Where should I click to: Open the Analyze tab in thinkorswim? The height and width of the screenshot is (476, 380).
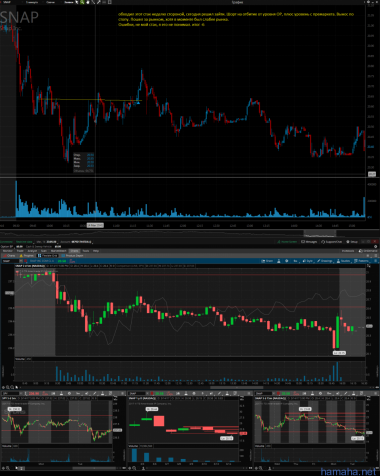pyautogui.click(x=32, y=251)
